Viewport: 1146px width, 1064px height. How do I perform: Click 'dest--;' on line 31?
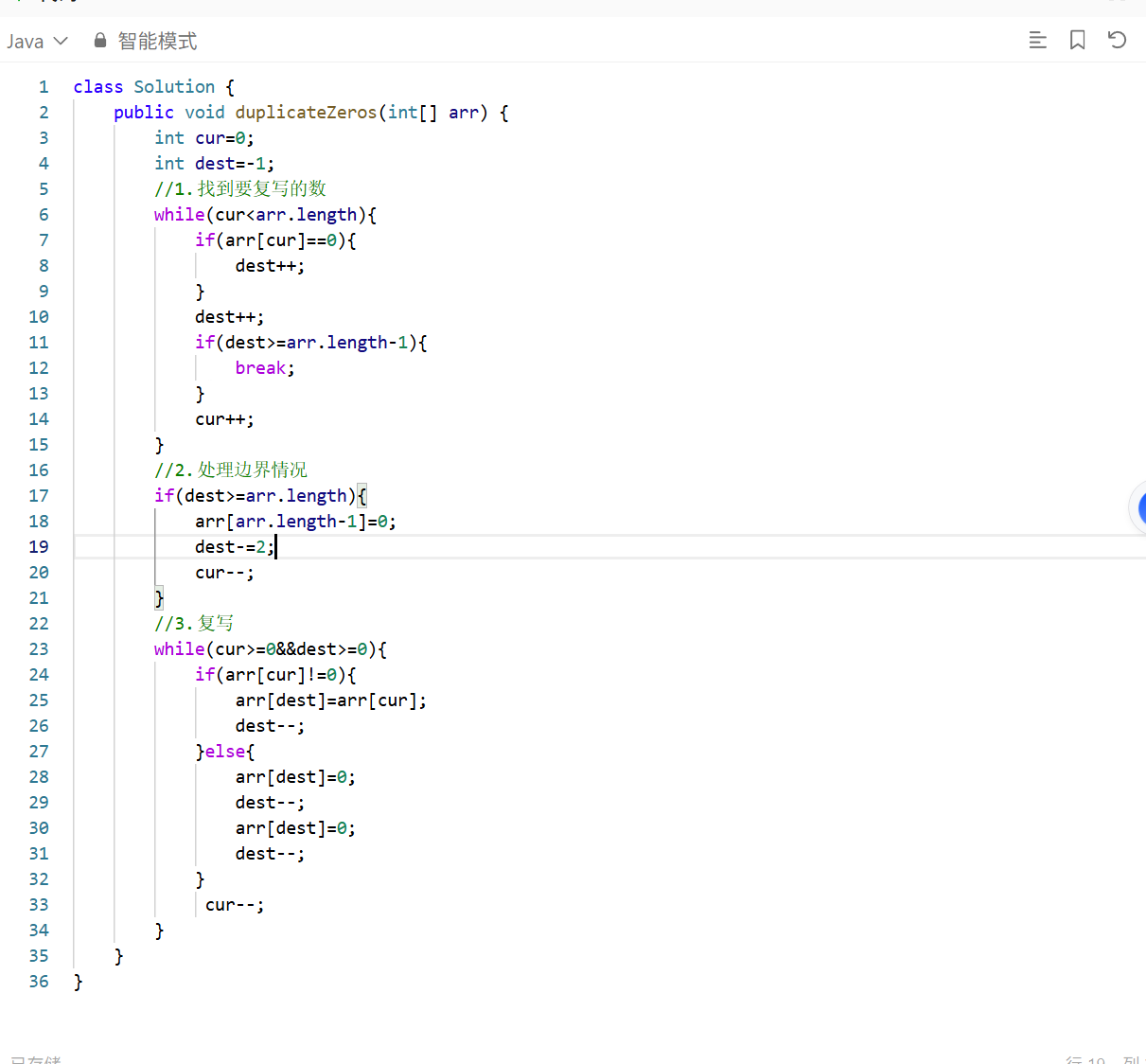click(271, 854)
